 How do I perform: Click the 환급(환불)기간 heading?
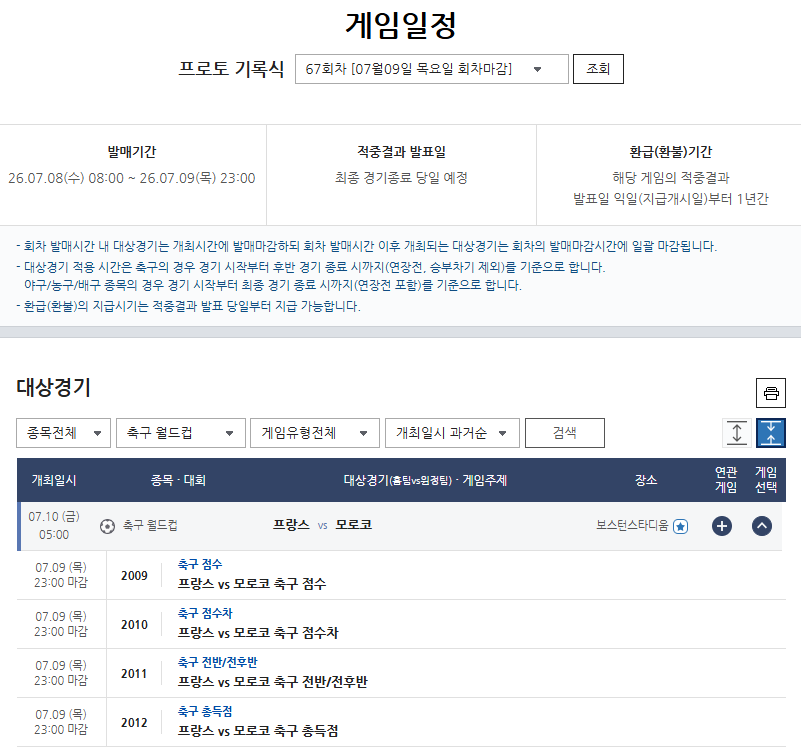point(670,152)
